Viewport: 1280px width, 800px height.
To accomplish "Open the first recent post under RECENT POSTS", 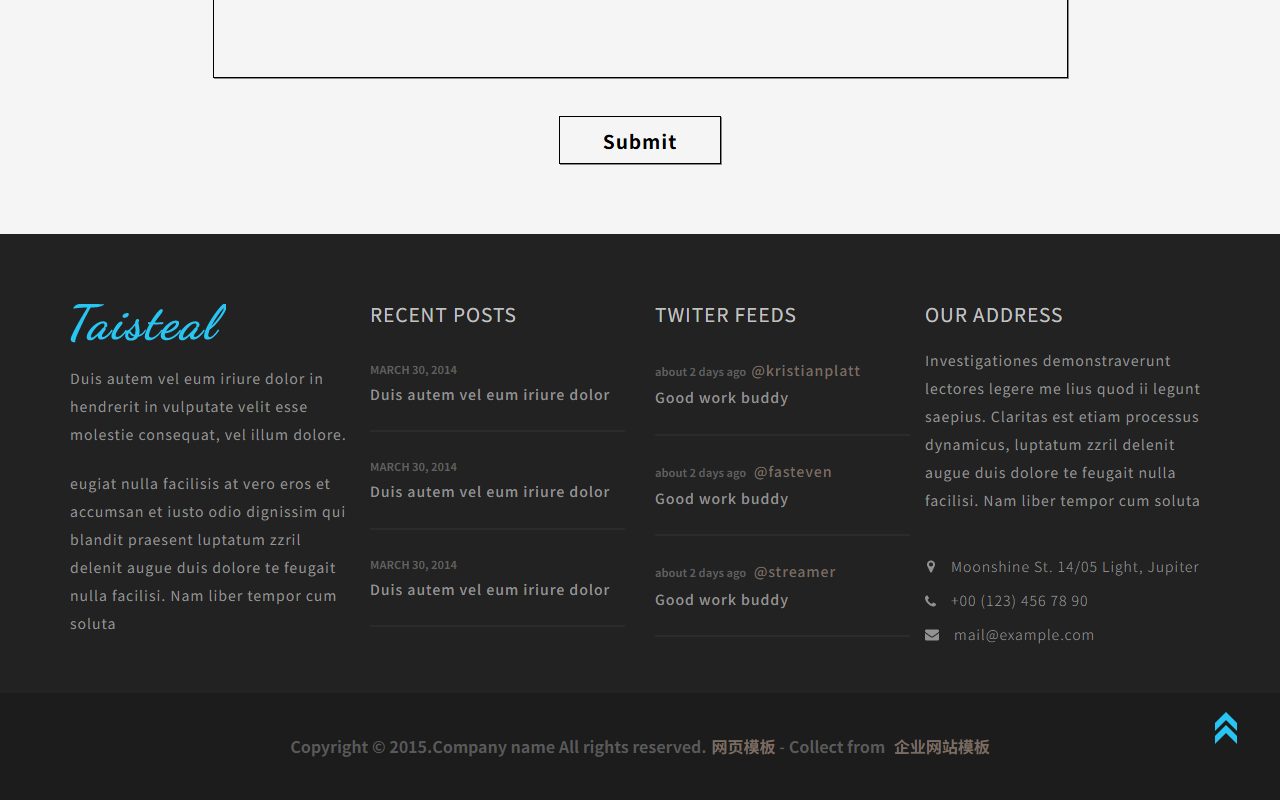I will 490,395.
